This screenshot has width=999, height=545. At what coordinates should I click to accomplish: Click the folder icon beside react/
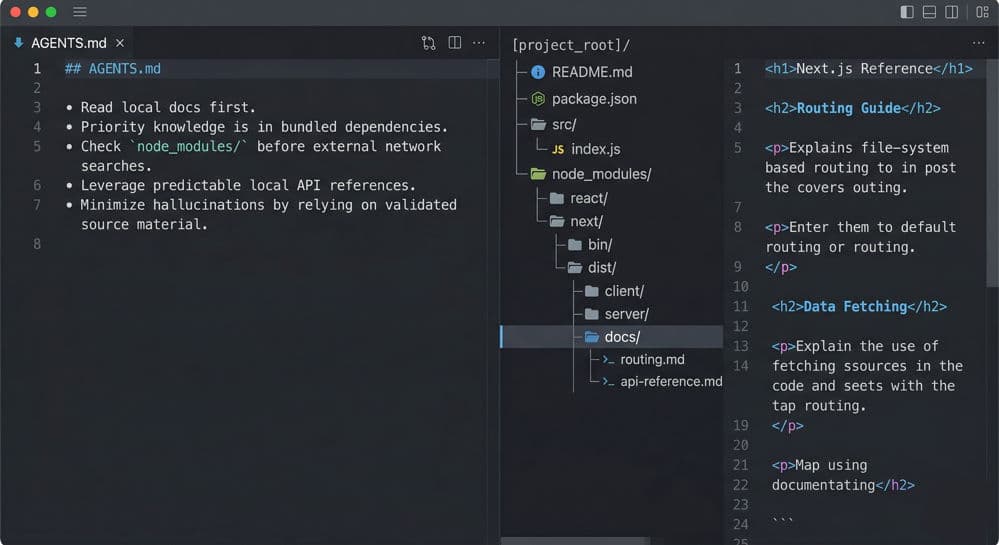(557, 198)
